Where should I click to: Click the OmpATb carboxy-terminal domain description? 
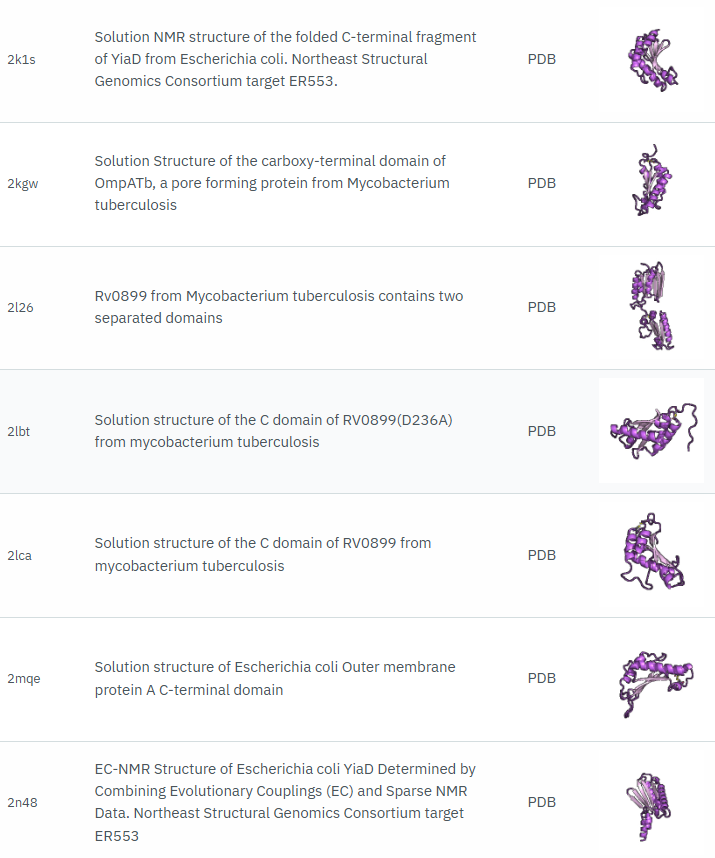(271, 183)
